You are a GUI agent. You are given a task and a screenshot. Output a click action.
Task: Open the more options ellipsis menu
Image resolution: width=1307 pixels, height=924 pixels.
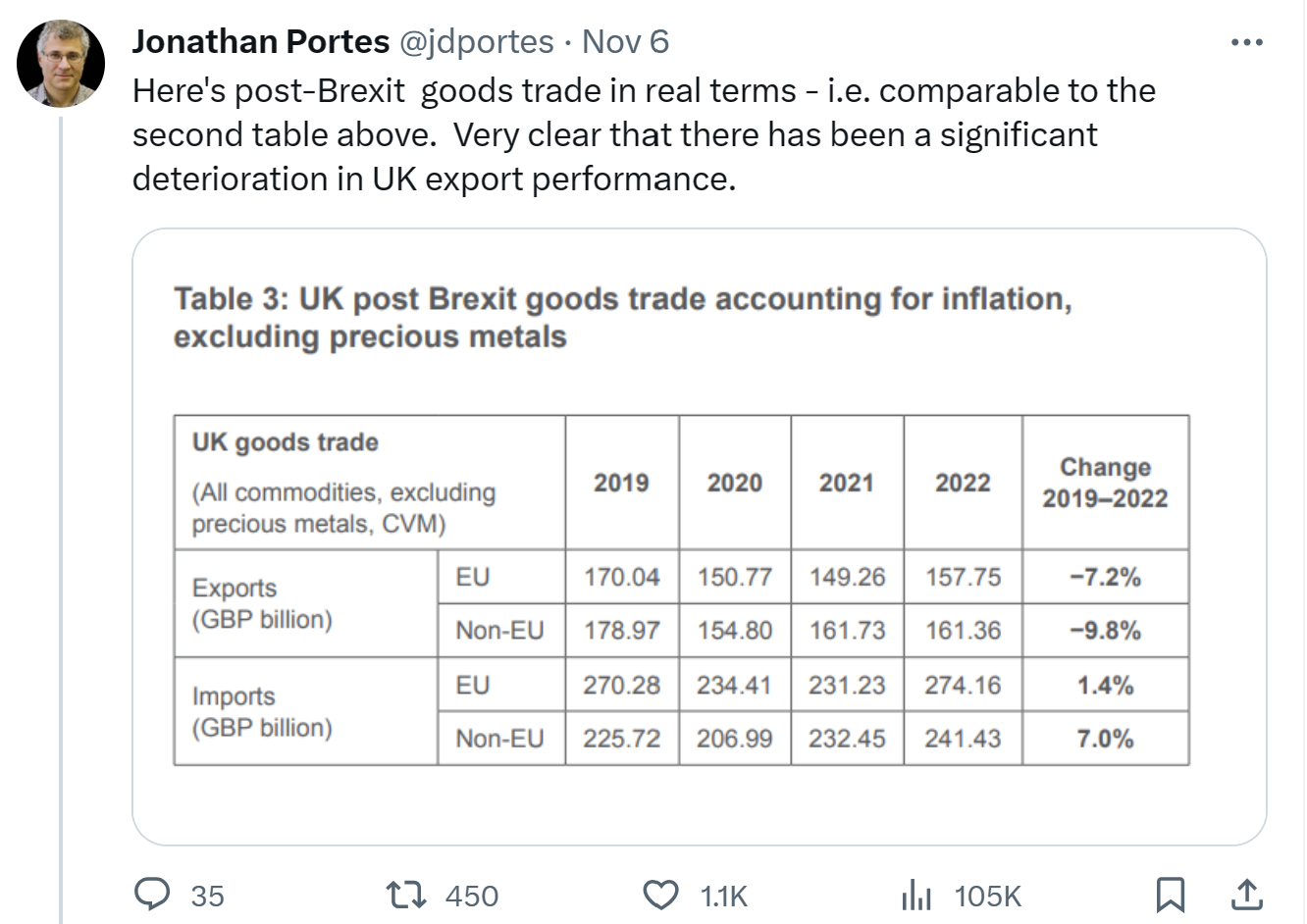tap(1246, 42)
